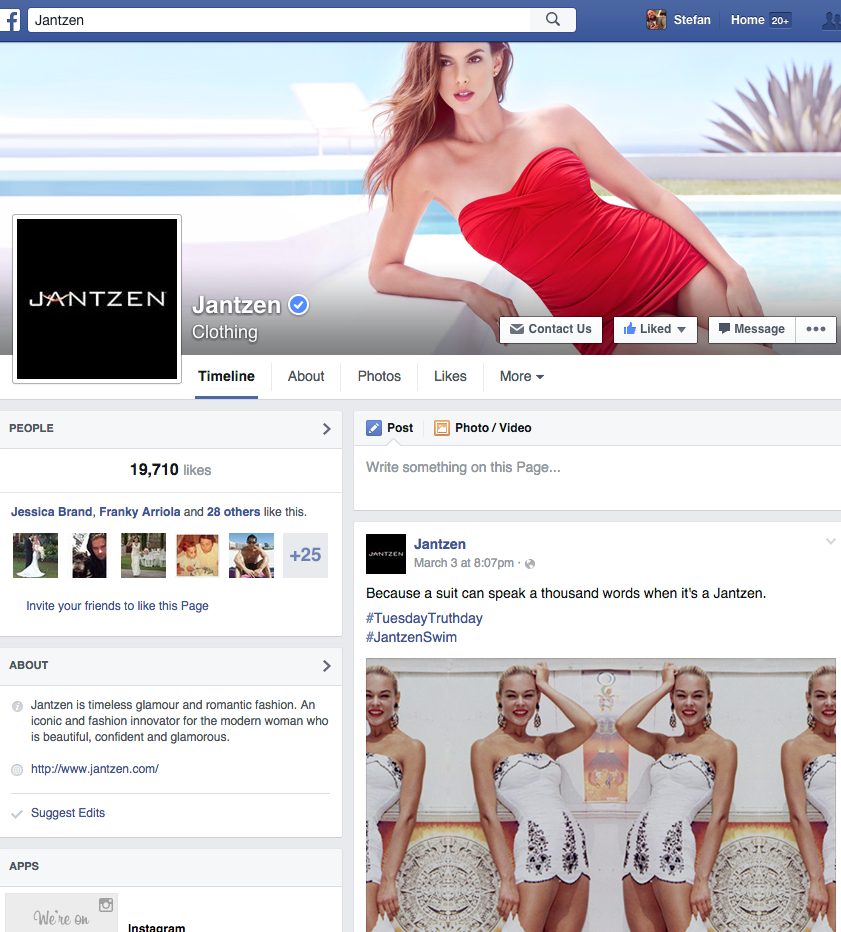
Task: Open the post options chevron menu
Action: click(x=831, y=541)
